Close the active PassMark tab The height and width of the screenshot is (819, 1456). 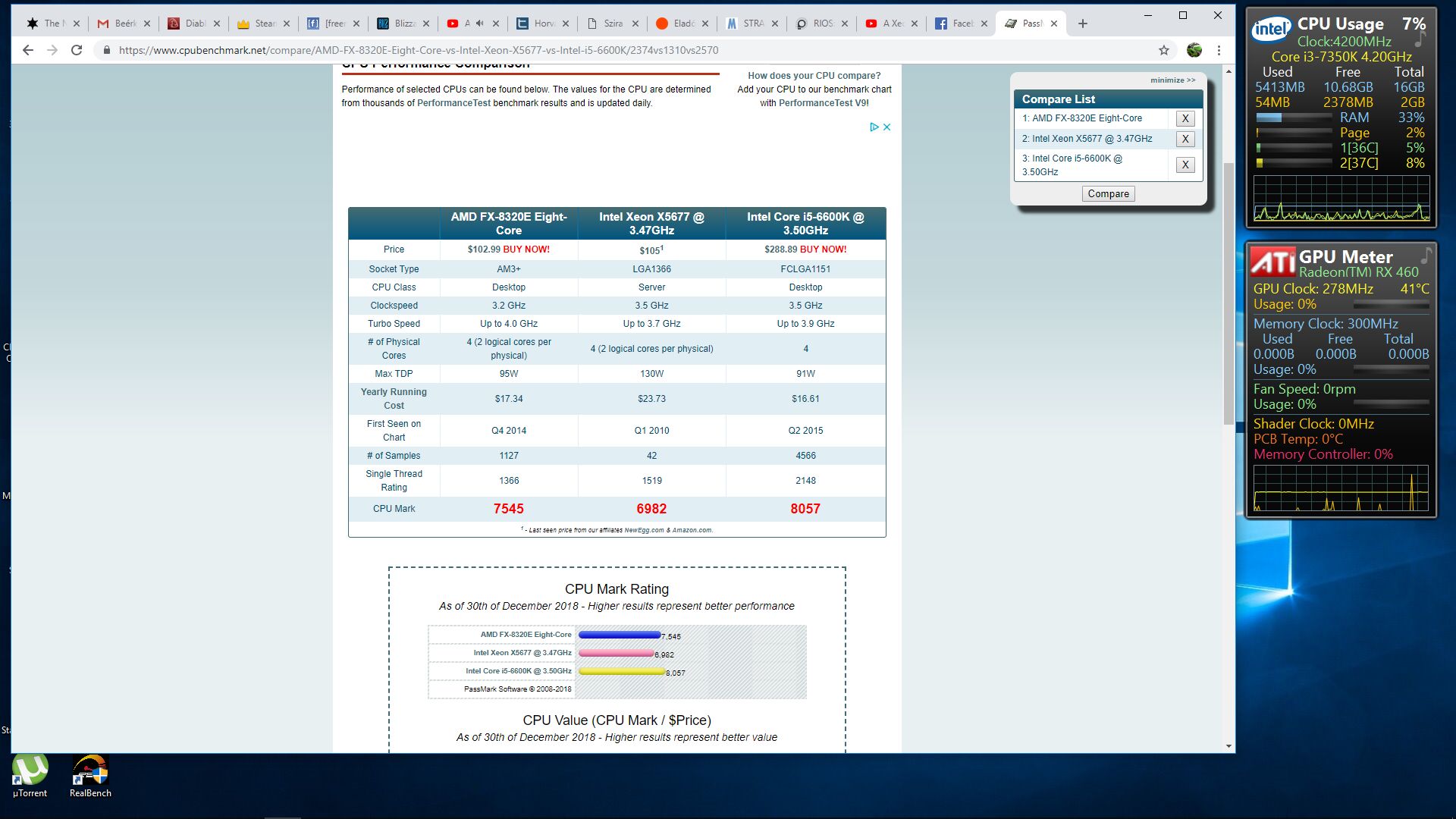(1054, 24)
